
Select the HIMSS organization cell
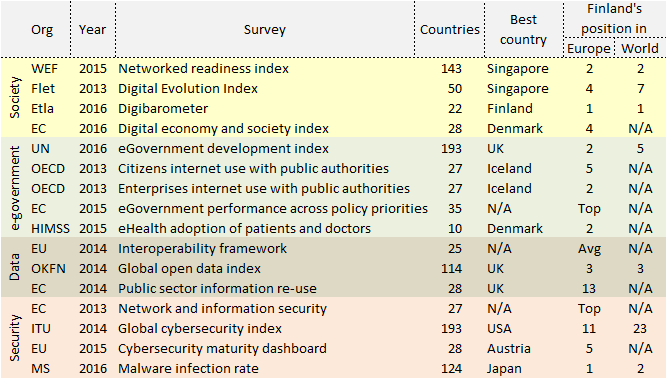click(x=50, y=229)
